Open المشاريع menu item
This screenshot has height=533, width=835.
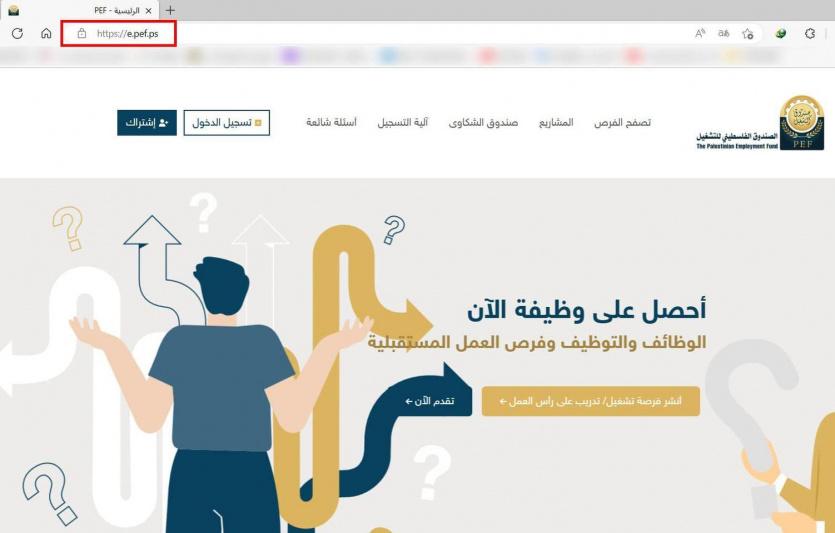[556, 122]
